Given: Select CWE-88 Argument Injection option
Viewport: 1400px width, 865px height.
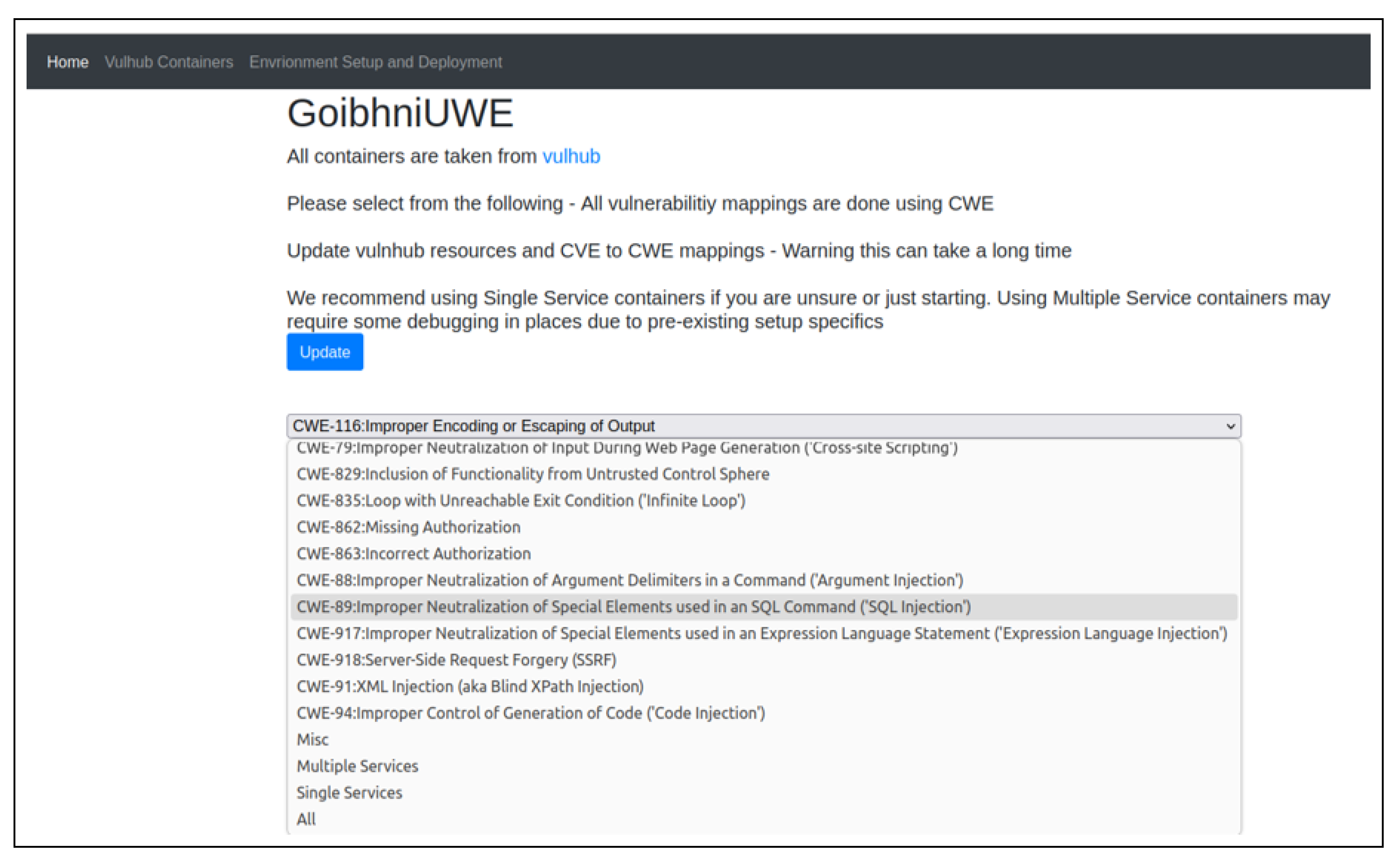Looking at the screenshot, I should 629,580.
